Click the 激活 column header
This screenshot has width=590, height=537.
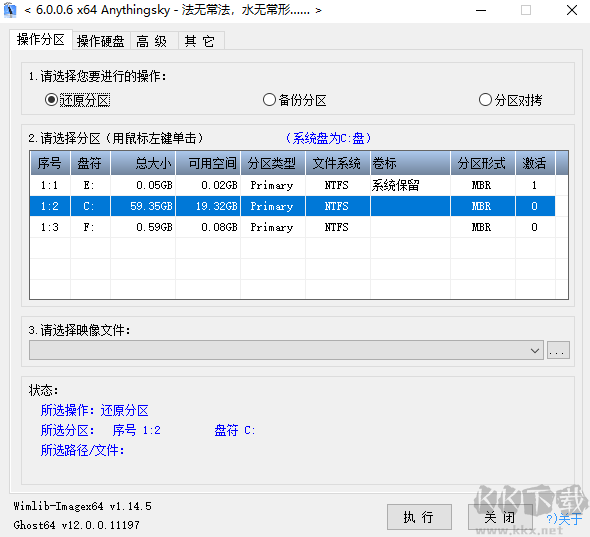[x=535, y=163]
